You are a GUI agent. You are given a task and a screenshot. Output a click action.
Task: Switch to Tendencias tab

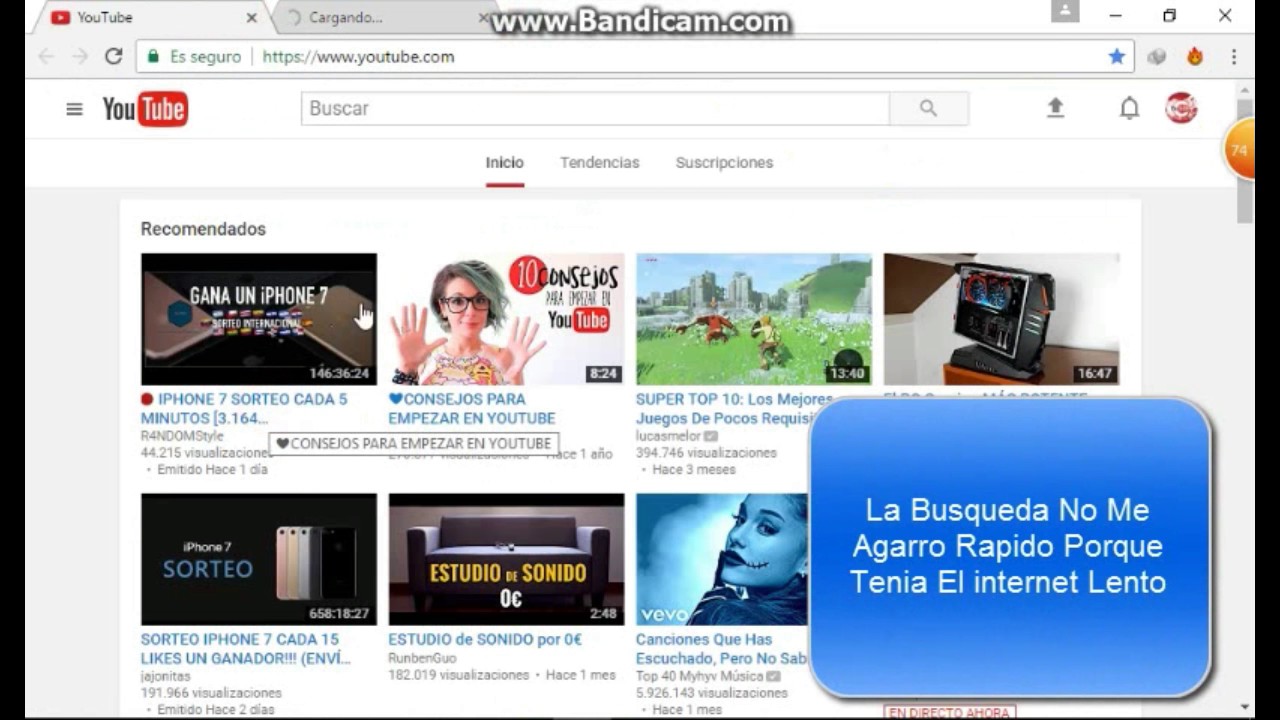600,162
